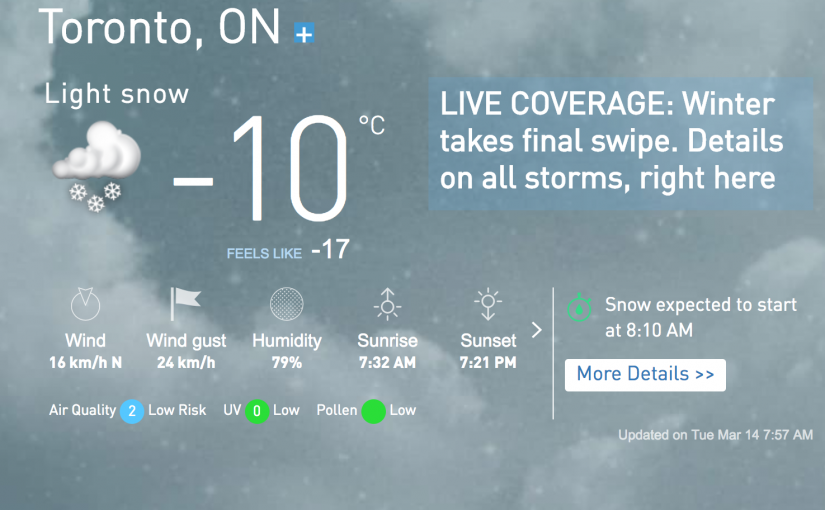Click the sunset icon
This screenshot has height=510, width=825.
[x=488, y=304]
